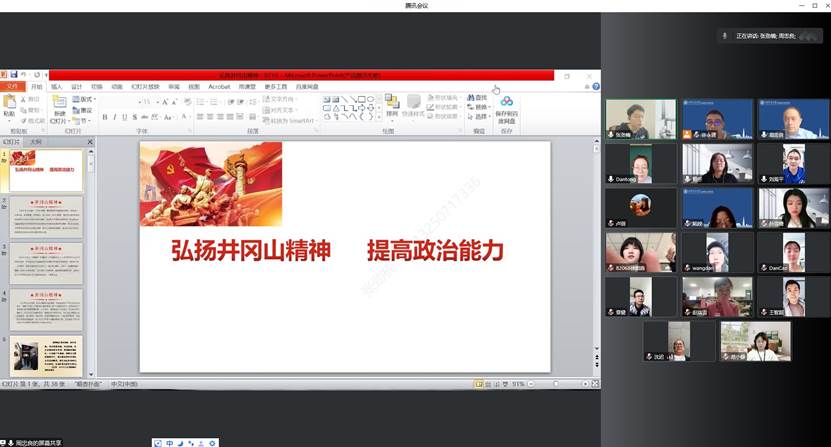Expand the Layout (版式) dropdown

[x=86, y=99]
